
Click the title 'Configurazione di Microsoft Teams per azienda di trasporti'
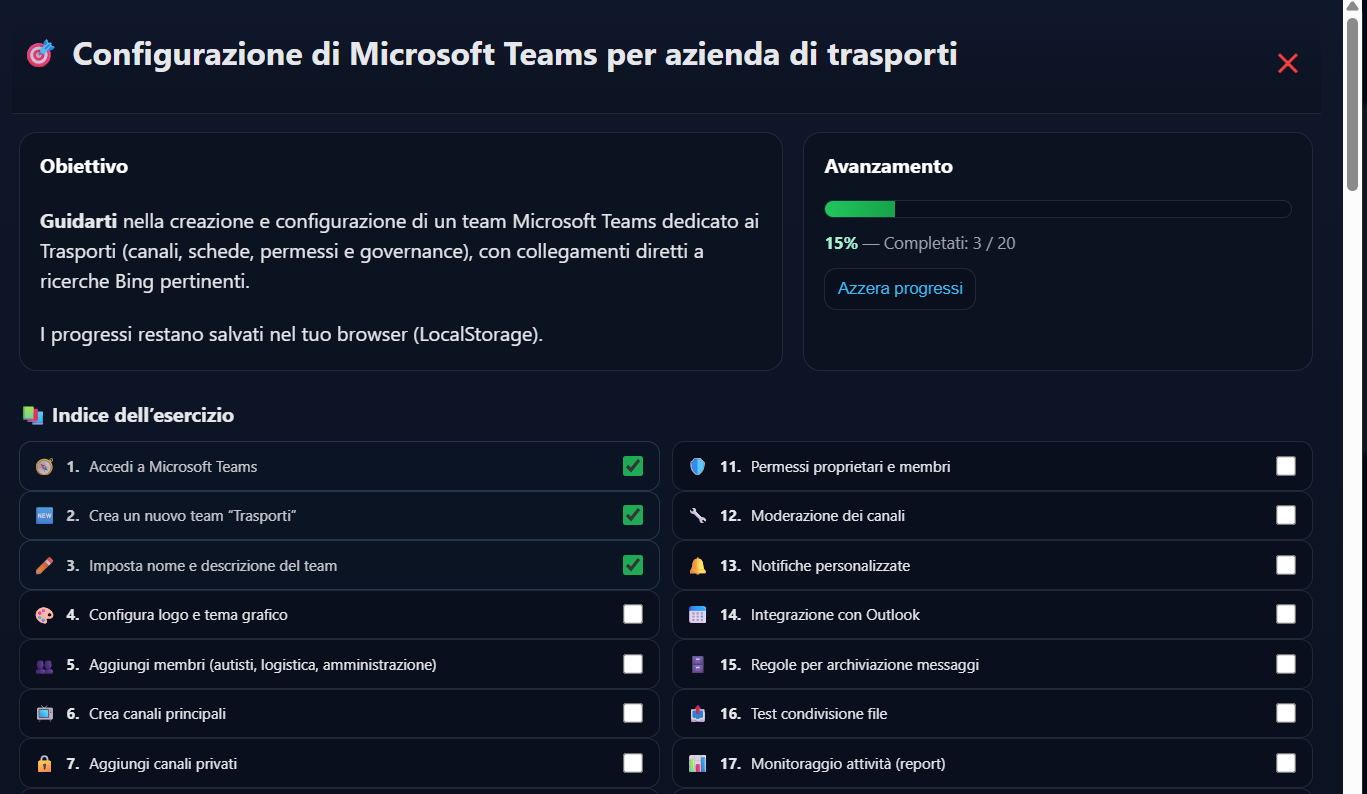coord(515,54)
